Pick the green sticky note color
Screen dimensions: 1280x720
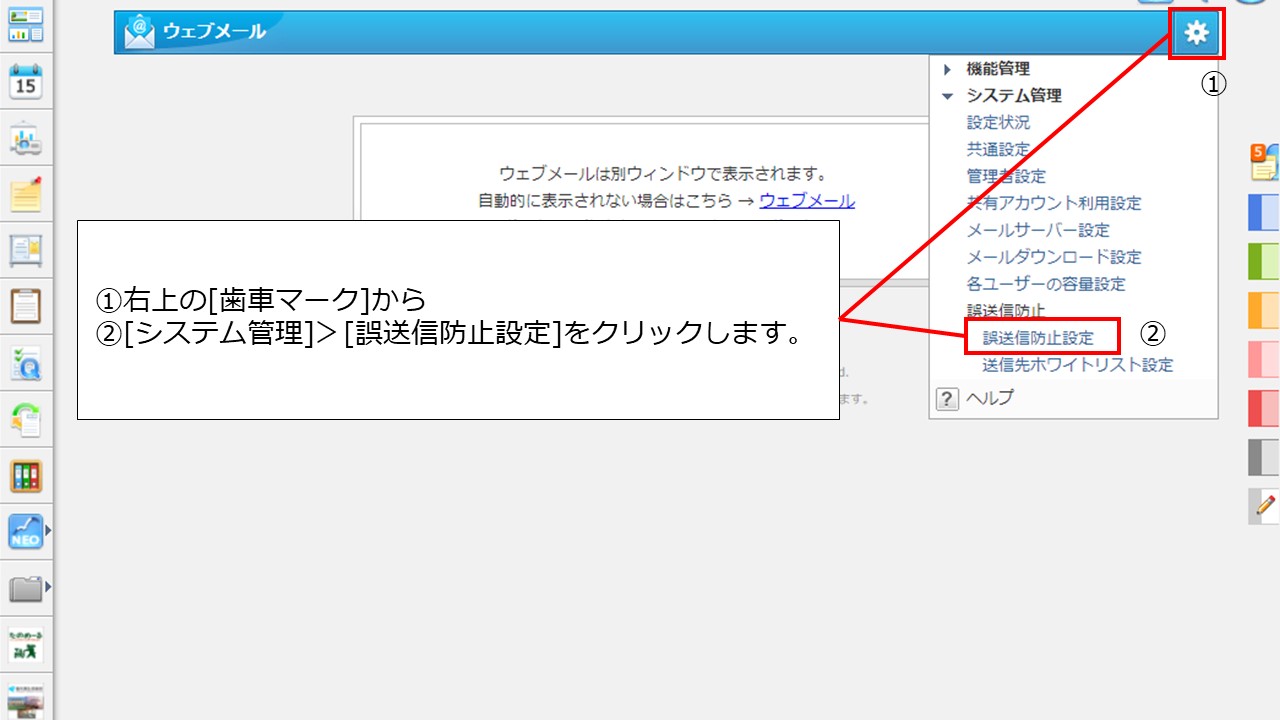pos(1264,261)
